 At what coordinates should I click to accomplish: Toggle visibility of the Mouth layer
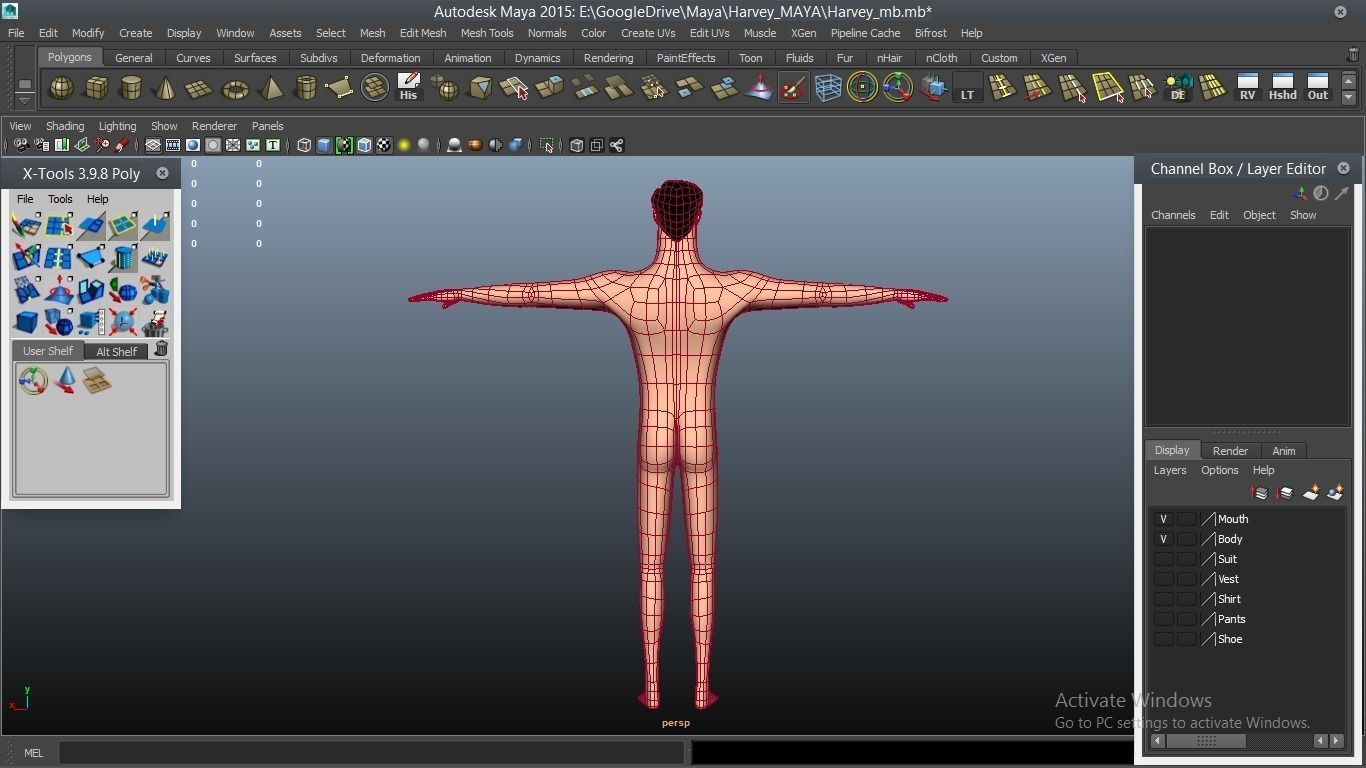[1163, 519]
